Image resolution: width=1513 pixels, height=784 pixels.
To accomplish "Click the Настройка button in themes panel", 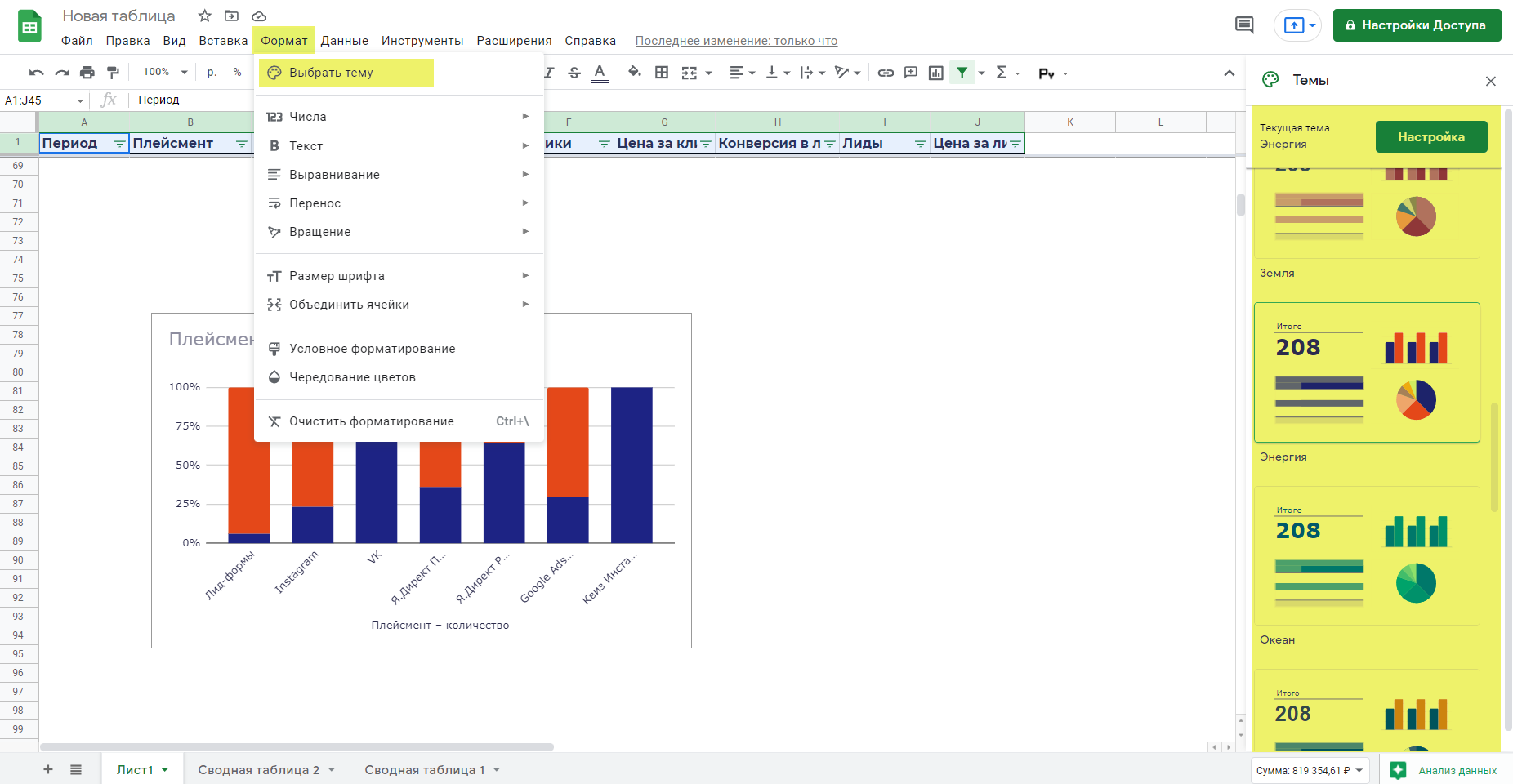I will [1430, 136].
